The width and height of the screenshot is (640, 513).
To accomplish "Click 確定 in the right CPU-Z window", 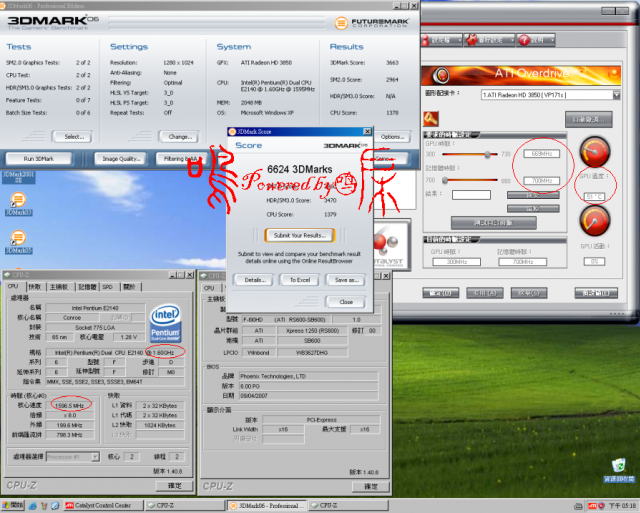I will click(x=371, y=486).
